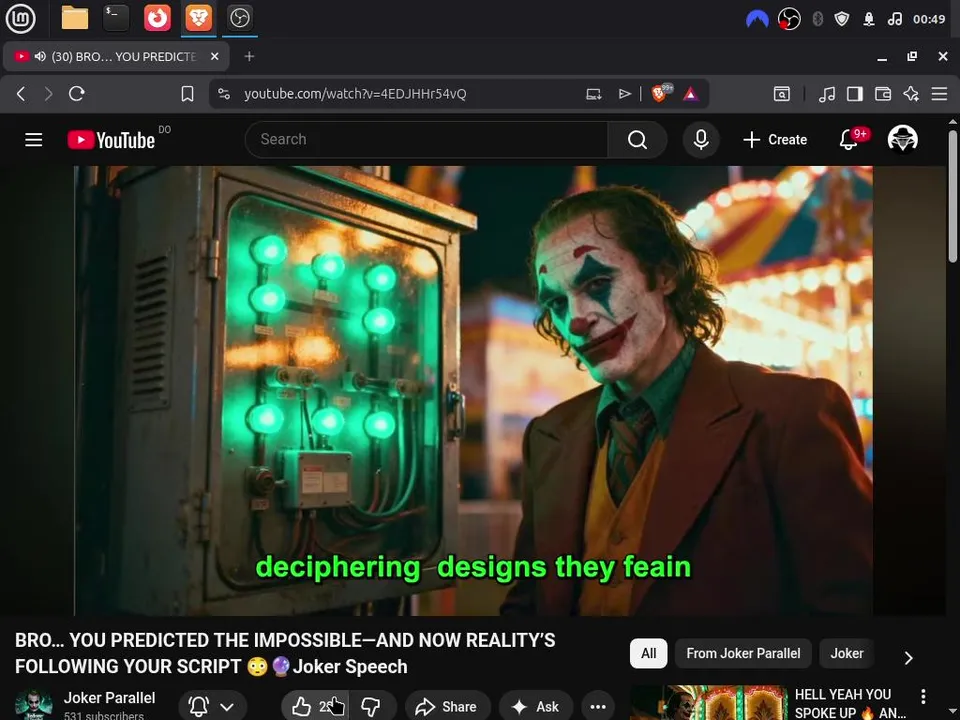This screenshot has height=720, width=960.
Task: Open the YouTube guide menu
Action: pos(34,140)
